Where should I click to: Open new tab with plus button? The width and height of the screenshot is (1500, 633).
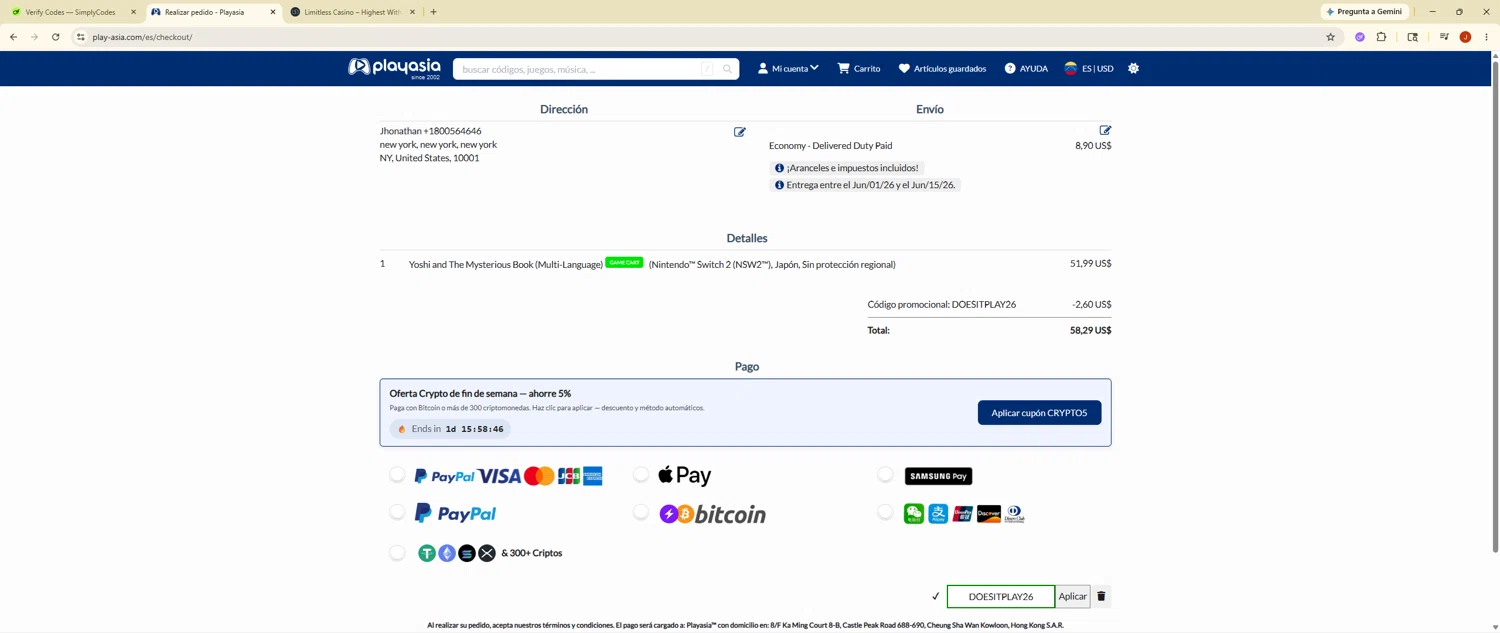point(433,12)
